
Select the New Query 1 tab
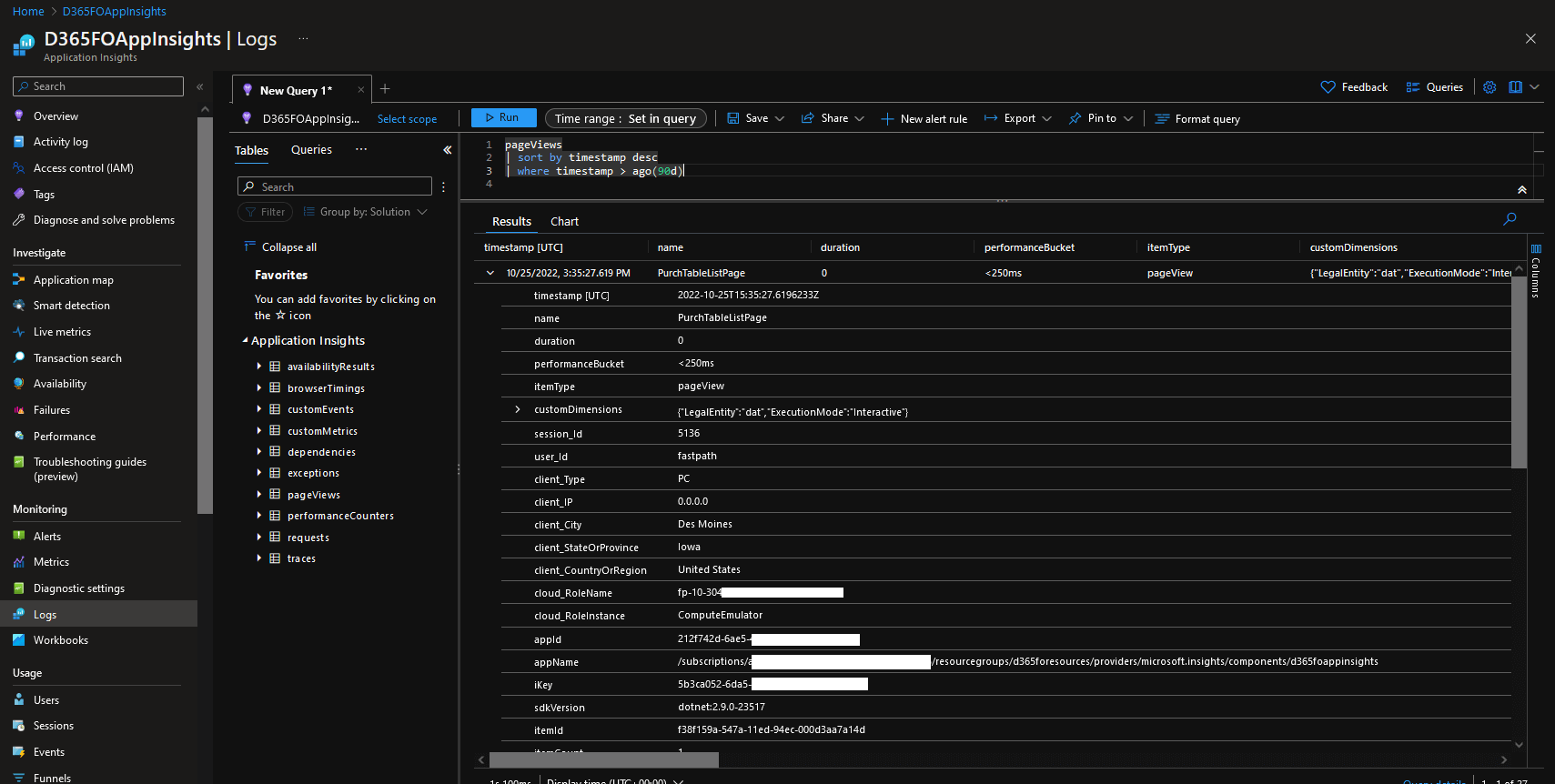tap(296, 90)
